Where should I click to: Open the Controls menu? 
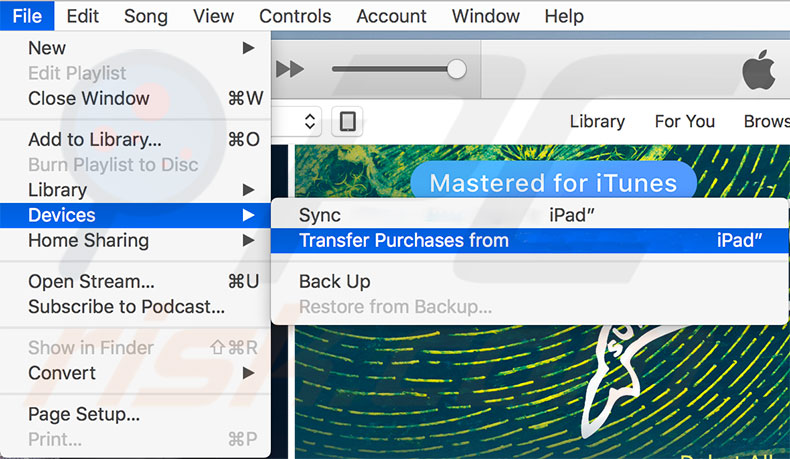click(x=295, y=16)
